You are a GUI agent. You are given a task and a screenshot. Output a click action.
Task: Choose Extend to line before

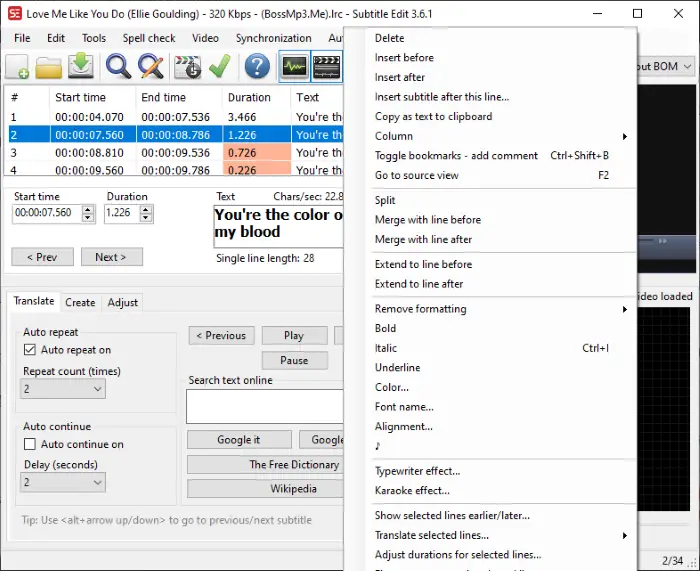click(424, 264)
